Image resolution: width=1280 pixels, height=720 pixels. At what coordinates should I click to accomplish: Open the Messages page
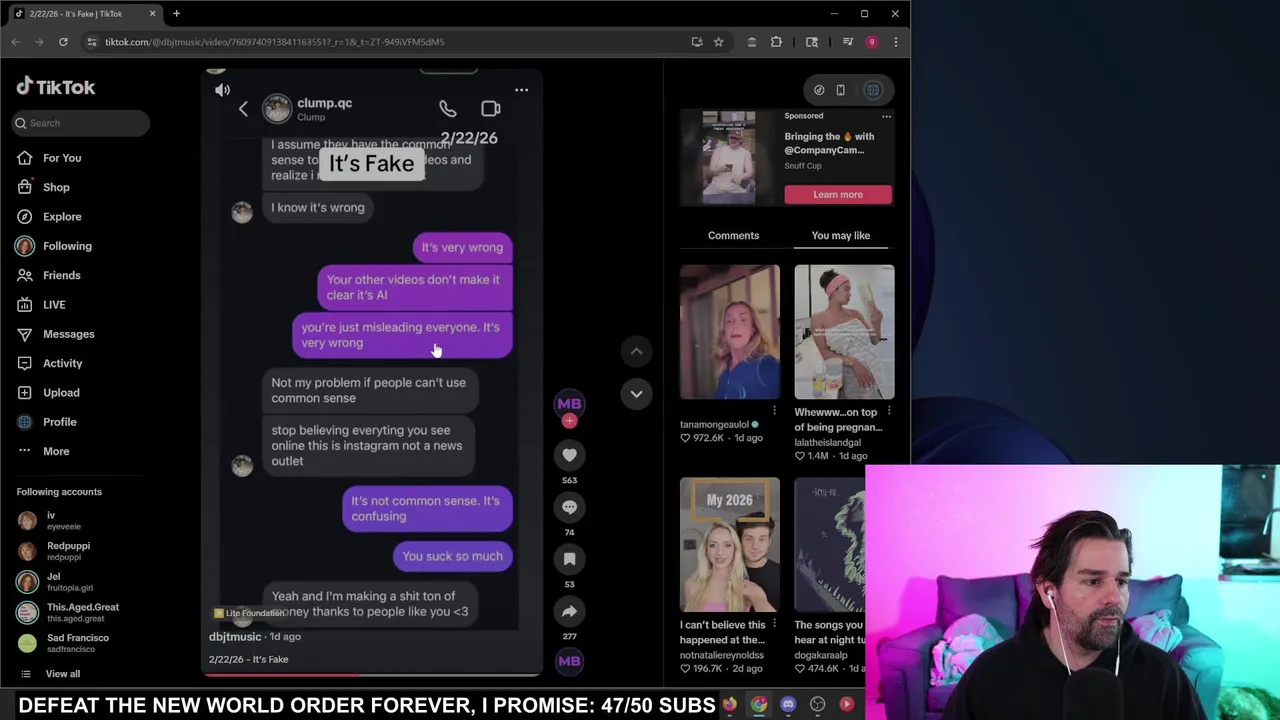click(x=68, y=334)
